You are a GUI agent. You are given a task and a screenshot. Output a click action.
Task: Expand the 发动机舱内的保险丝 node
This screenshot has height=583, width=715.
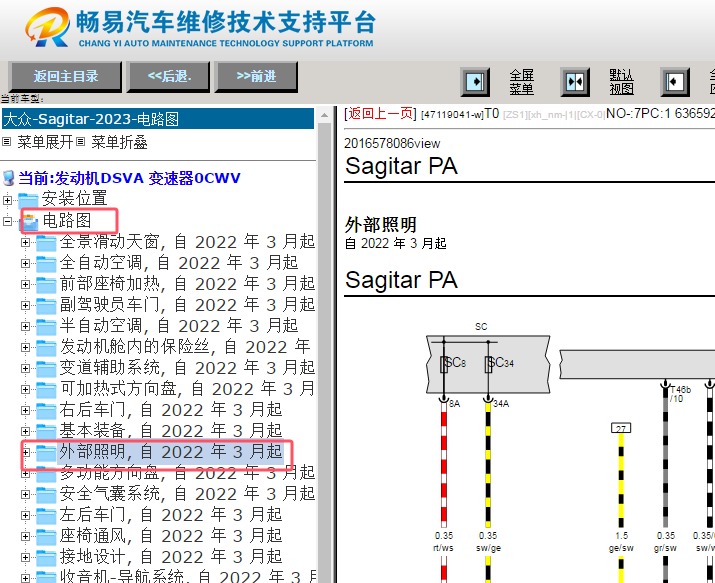26,347
